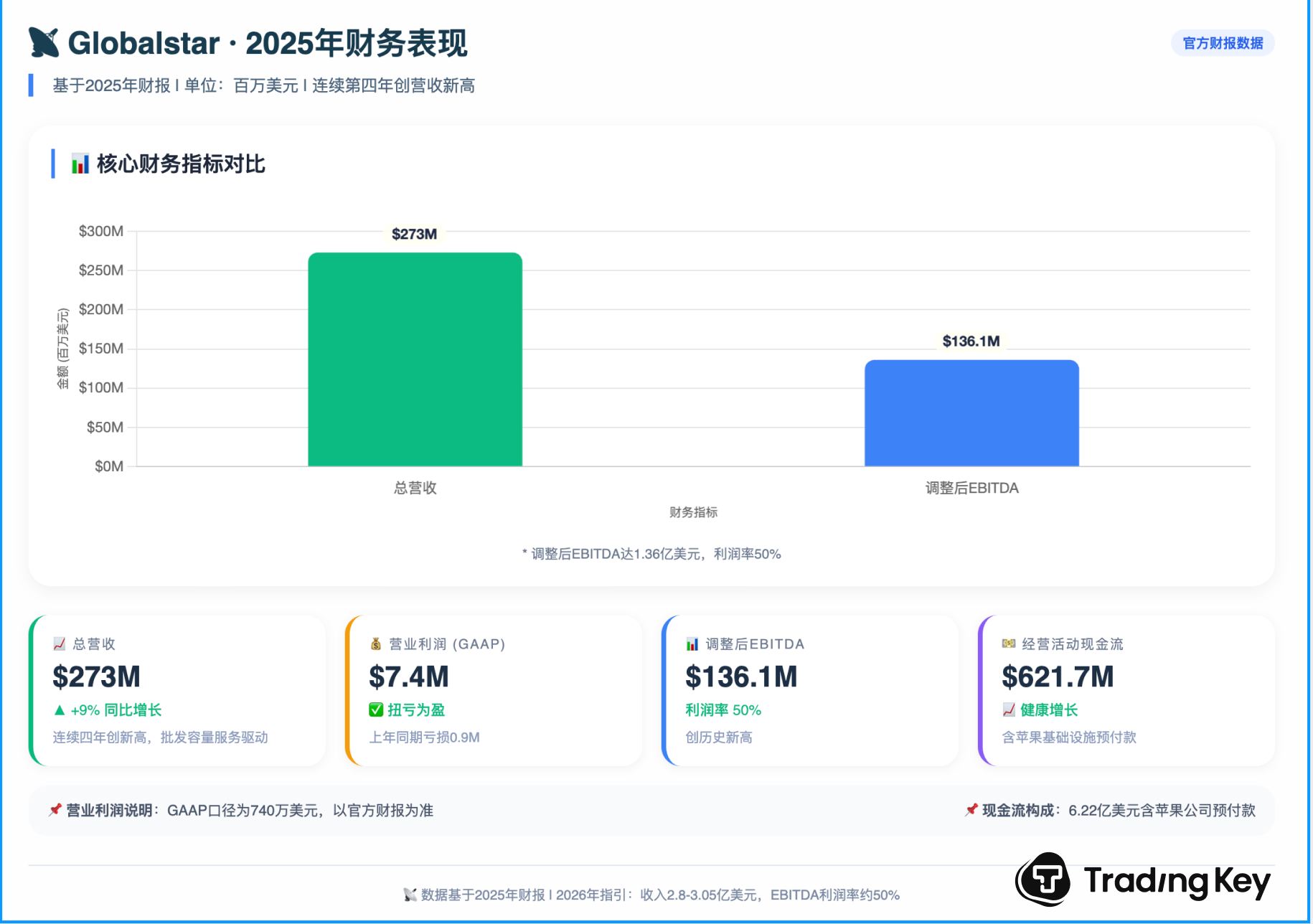1313x924 pixels.
Task: Click the $273M label above the green bar
Action: [x=414, y=234]
